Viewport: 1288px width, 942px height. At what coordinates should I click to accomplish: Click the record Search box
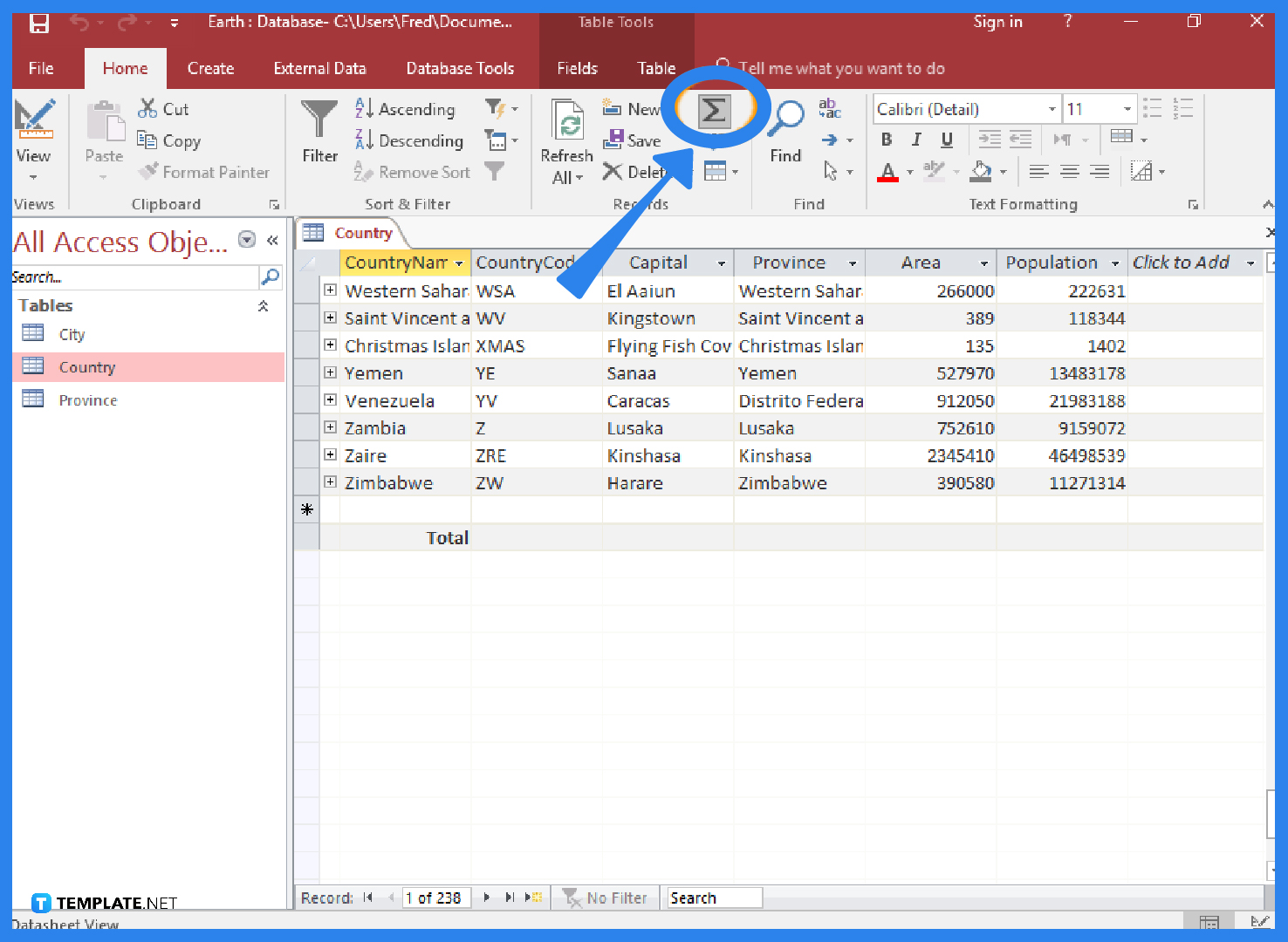[713, 897]
